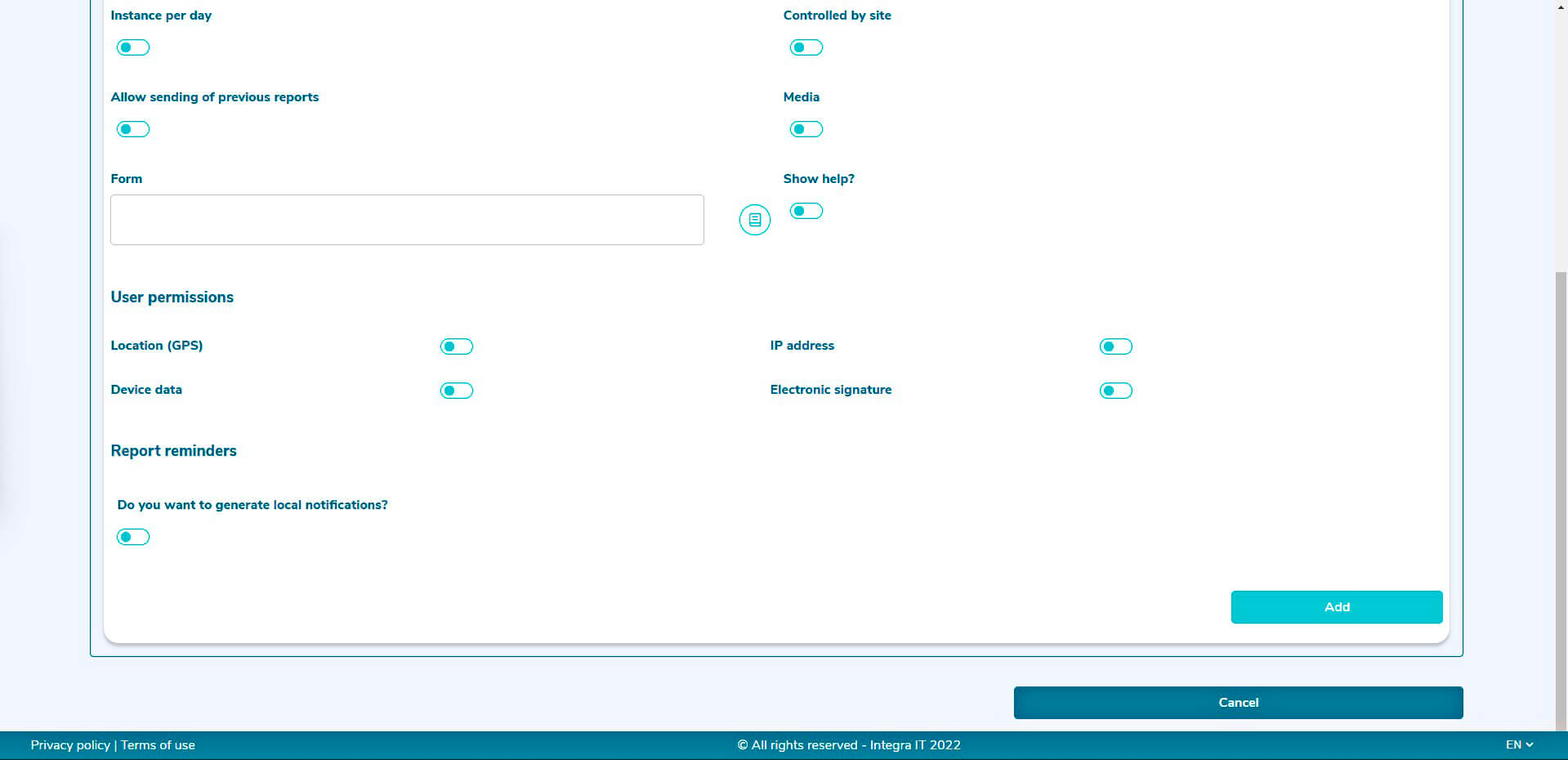Enable the Show help? toggle
This screenshot has width=1568, height=760.
[x=806, y=211]
